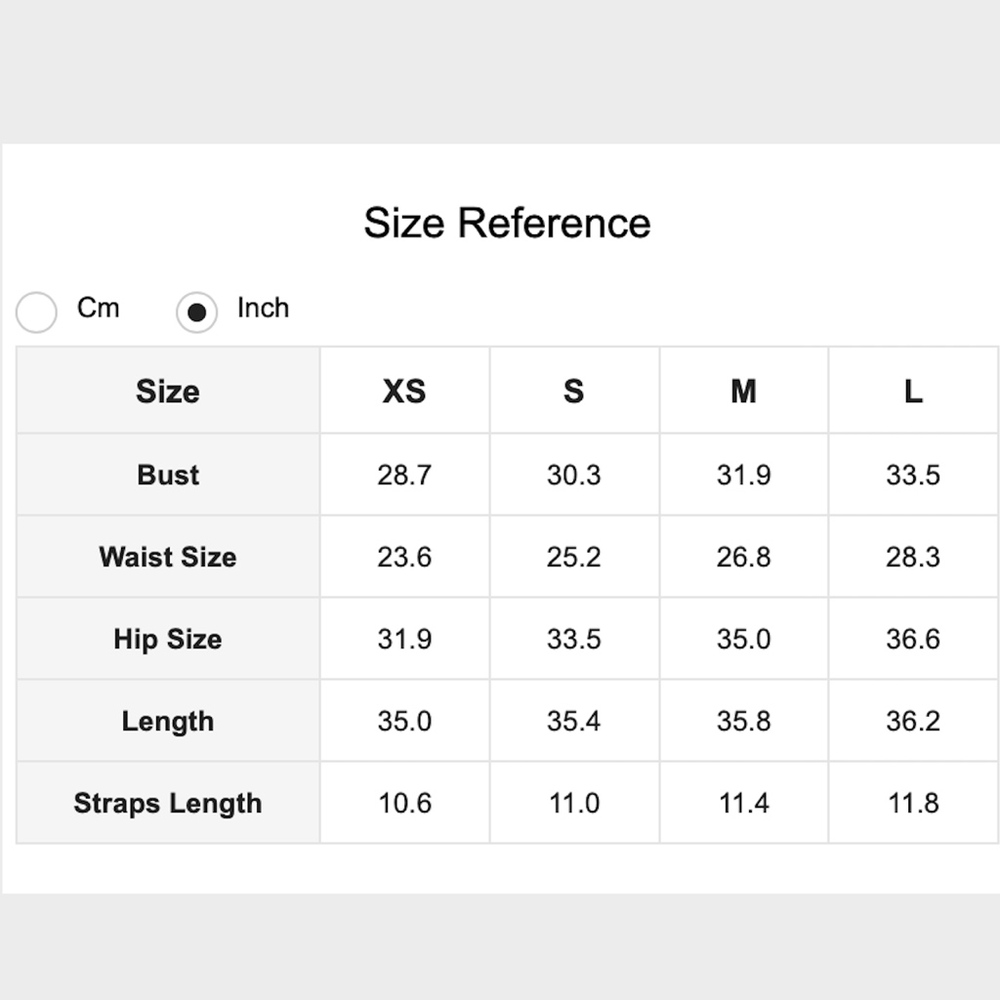Click the XS column header
Viewport: 1000px width, 1000px height.
404,391
